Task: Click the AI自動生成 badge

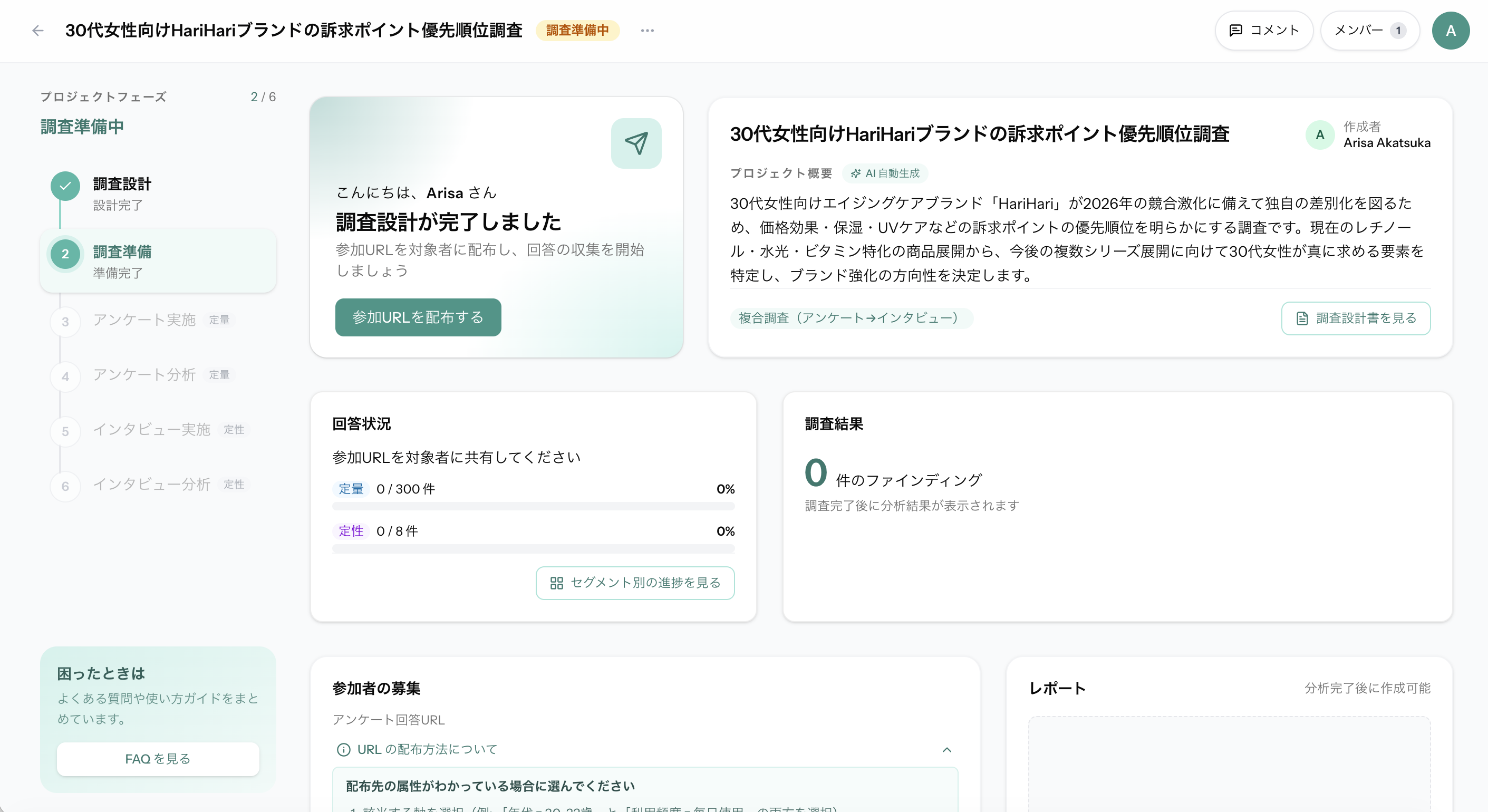Action: [x=885, y=173]
